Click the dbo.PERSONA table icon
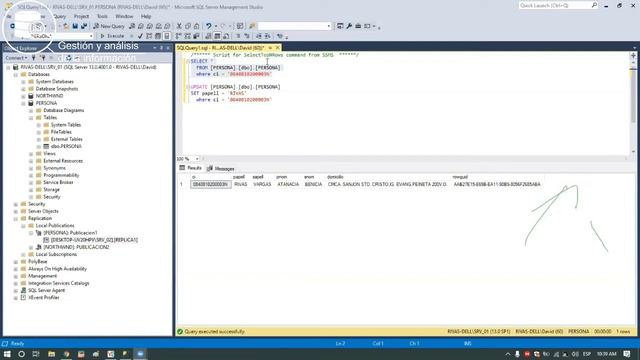Image resolution: width=640 pixels, height=360 pixels. coord(46,146)
